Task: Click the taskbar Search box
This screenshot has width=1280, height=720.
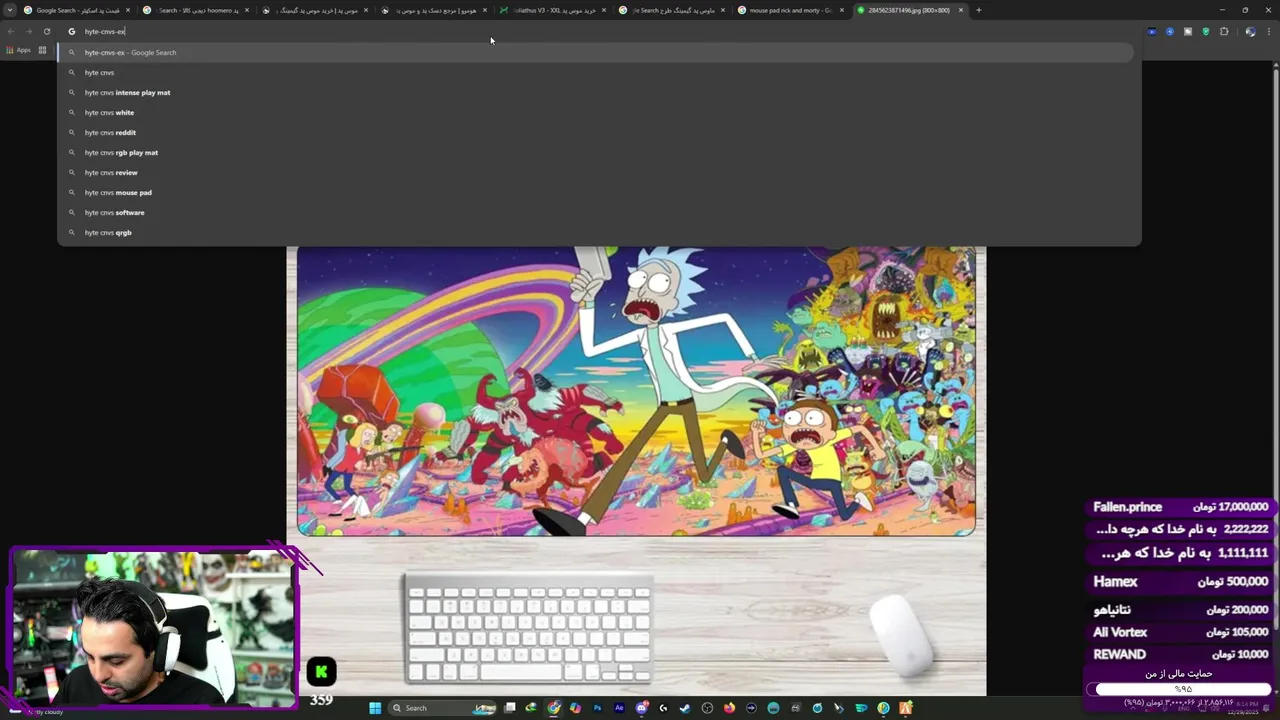Action: (x=441, y=708)
